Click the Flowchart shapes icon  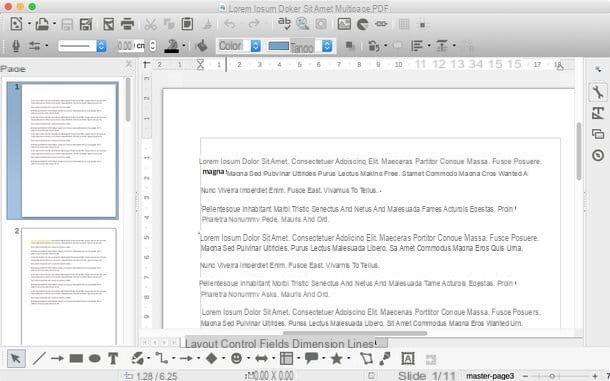click(x=286, y=358)
